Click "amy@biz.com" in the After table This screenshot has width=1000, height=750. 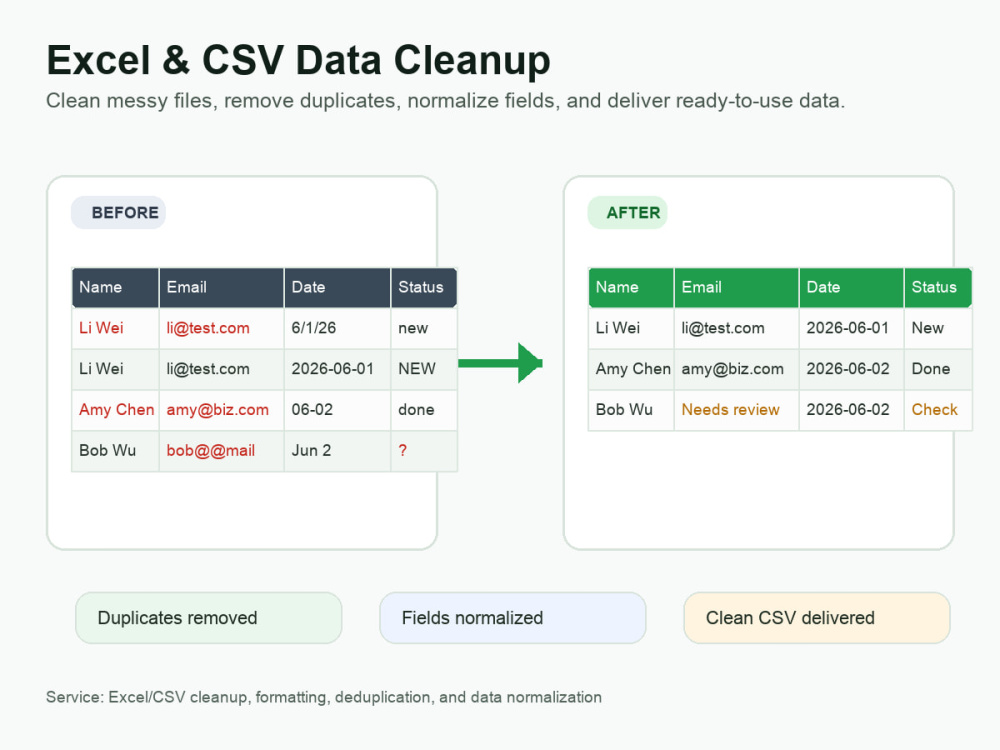pyautogui.click(x=737, y=369)
